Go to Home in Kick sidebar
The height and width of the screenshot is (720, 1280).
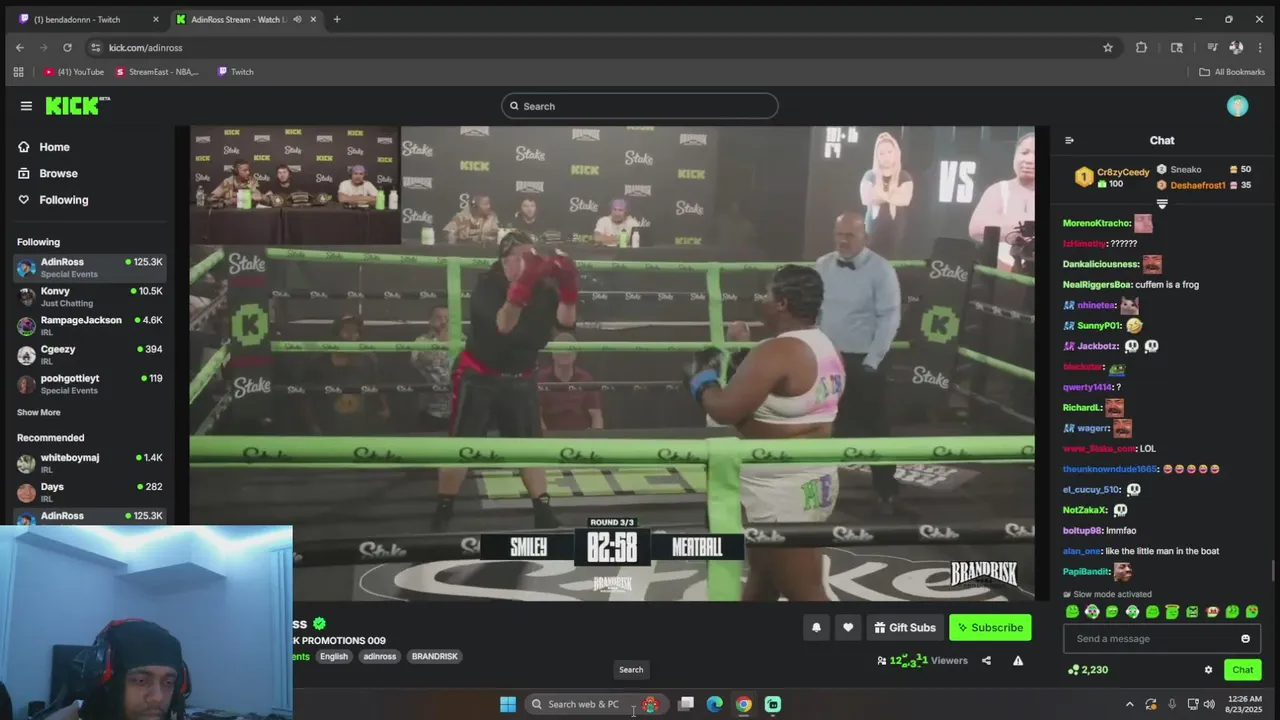tap(44, 147)
